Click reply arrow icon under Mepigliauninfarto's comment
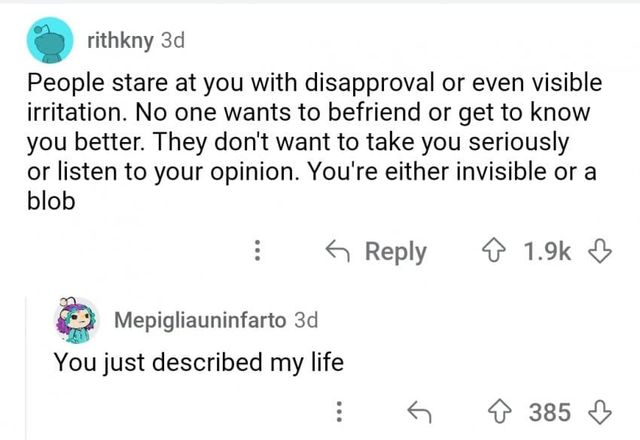 coord(421,411)
